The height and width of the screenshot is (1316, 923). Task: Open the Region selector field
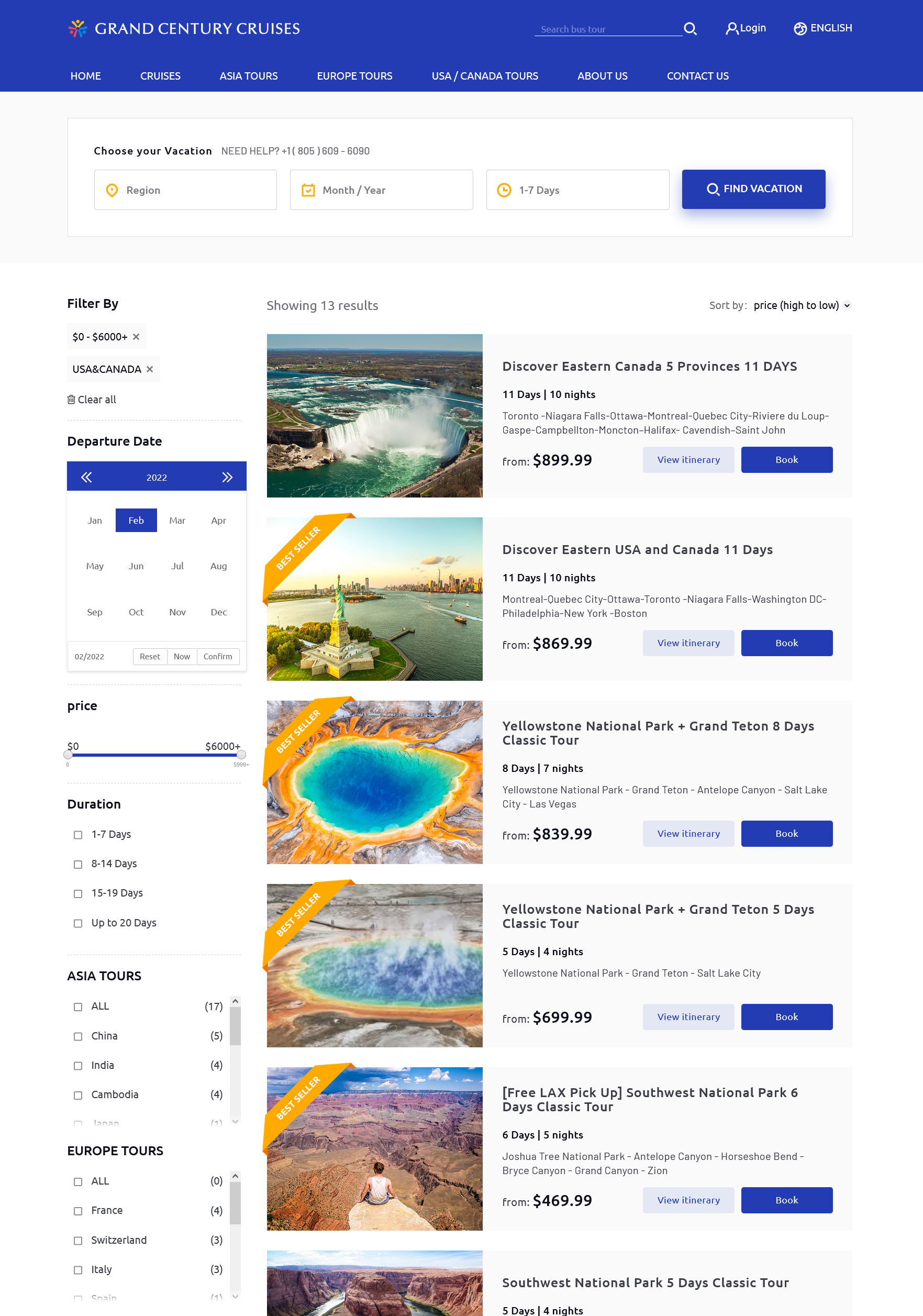pos(185,190)
